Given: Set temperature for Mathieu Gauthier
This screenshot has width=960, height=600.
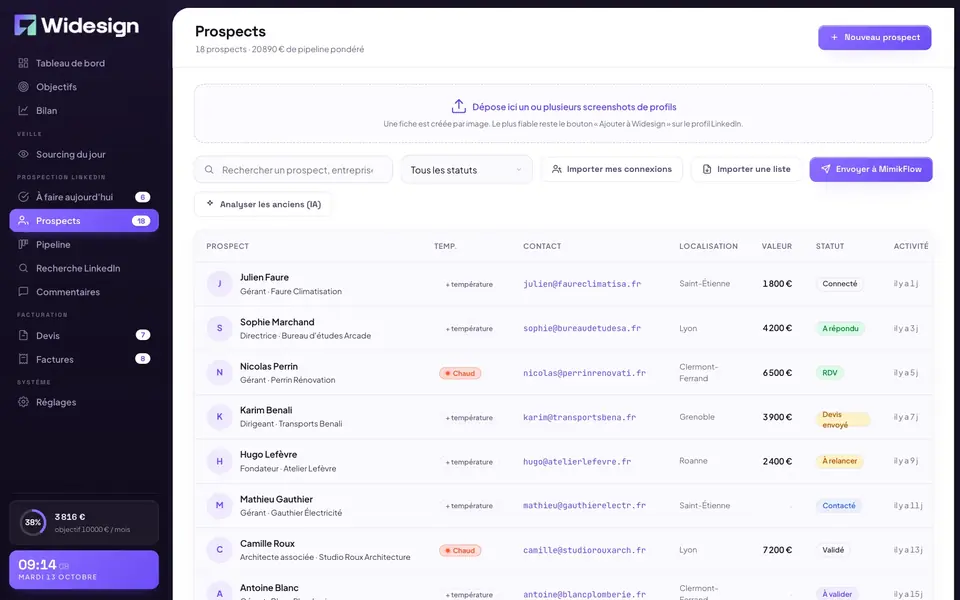Looking at the screenshot, I should tap(469, 506).
